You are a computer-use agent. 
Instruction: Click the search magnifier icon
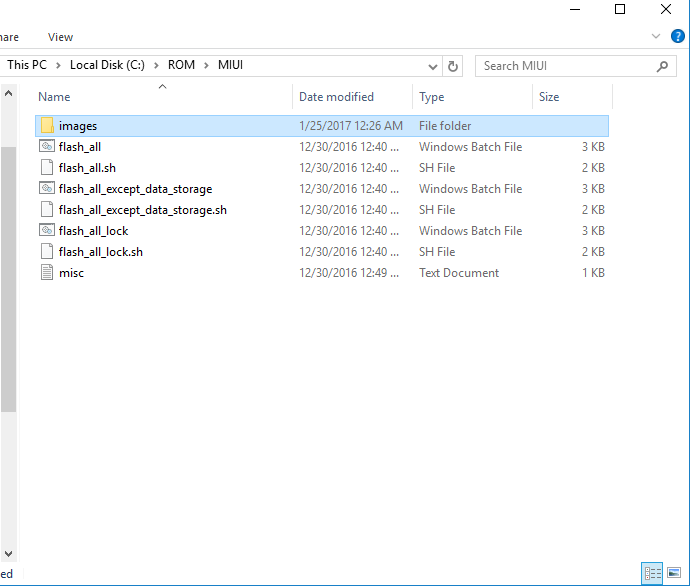[662, 66]
